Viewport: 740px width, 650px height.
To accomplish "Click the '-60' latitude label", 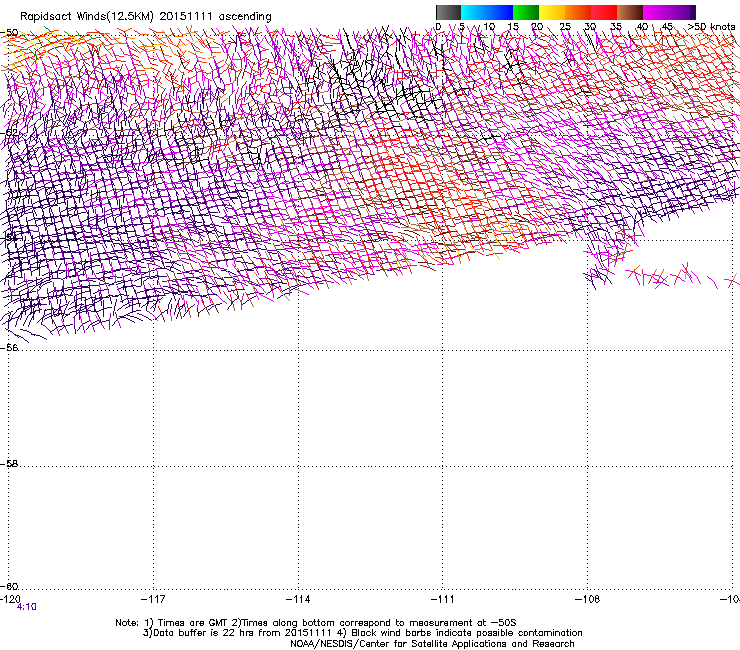I will (x=10, y=586).
